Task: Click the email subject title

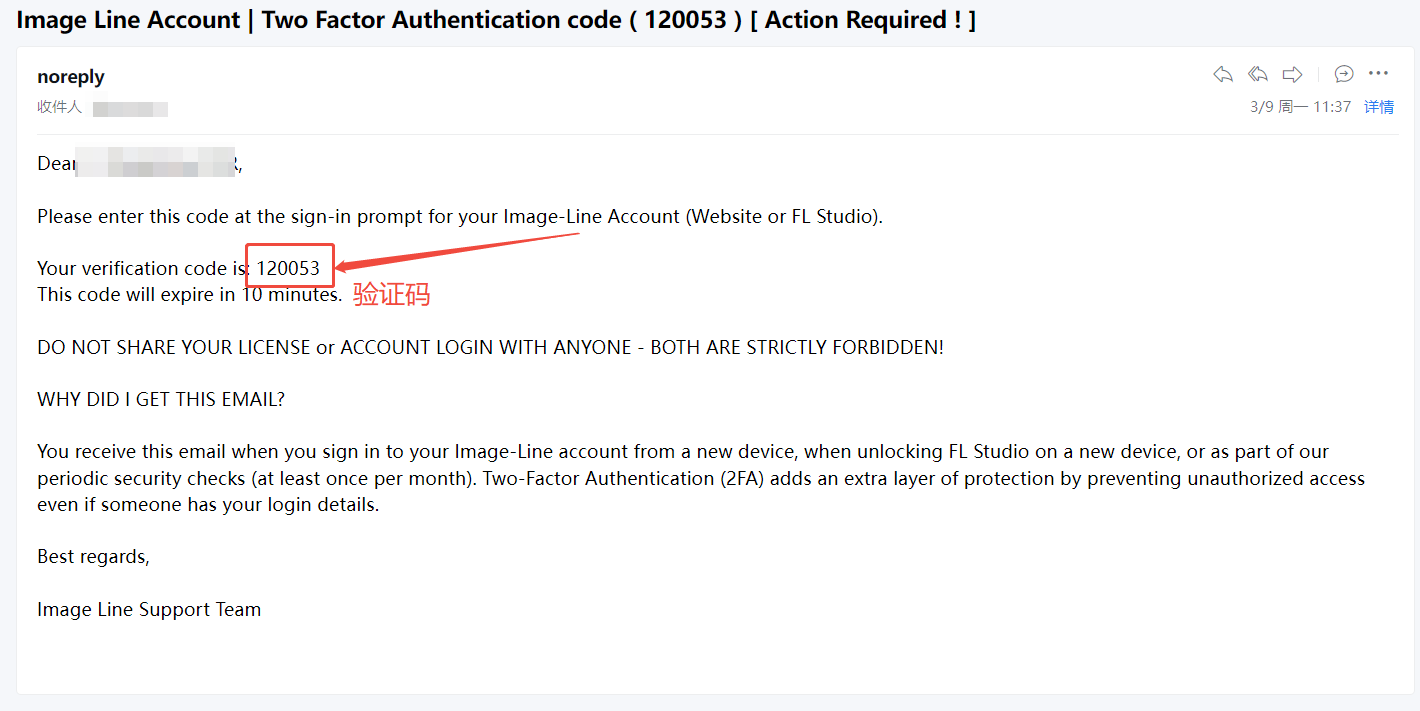Action: click(x=496, y=20)
